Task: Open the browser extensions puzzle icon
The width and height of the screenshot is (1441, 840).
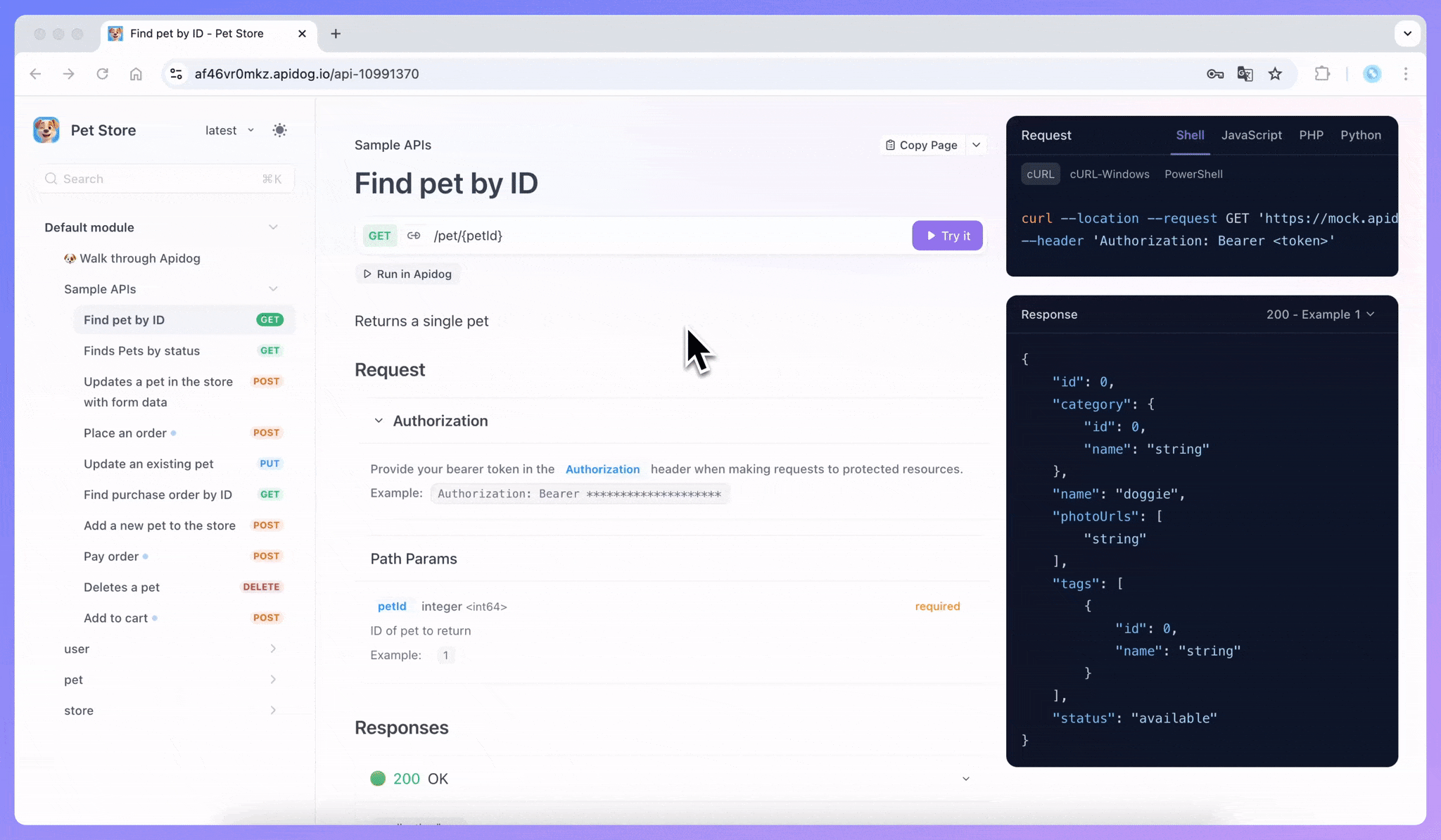Action: coord(1322,74)
